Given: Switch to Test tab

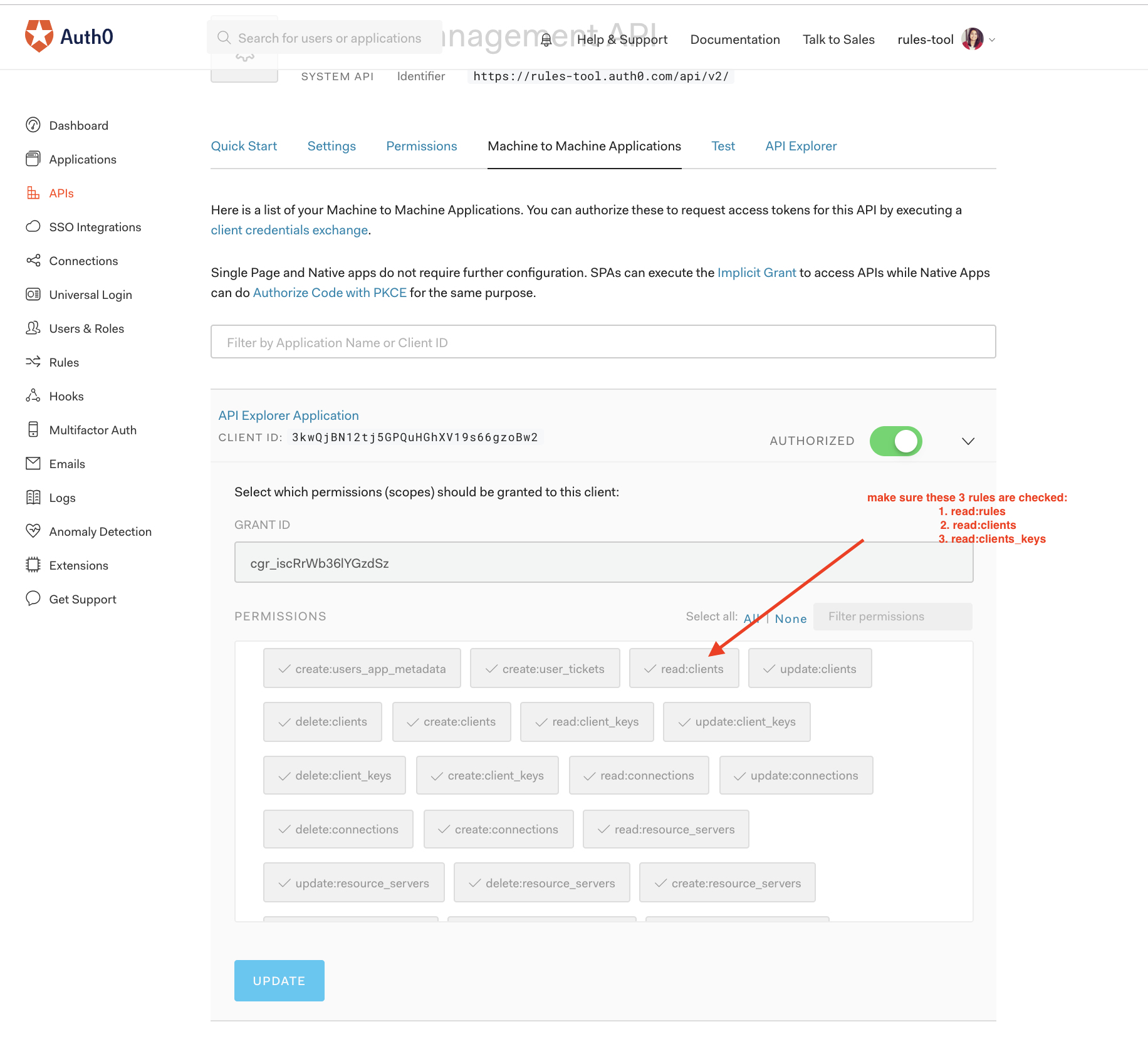Looking at the screenshot, I should [x=723, y=146].
